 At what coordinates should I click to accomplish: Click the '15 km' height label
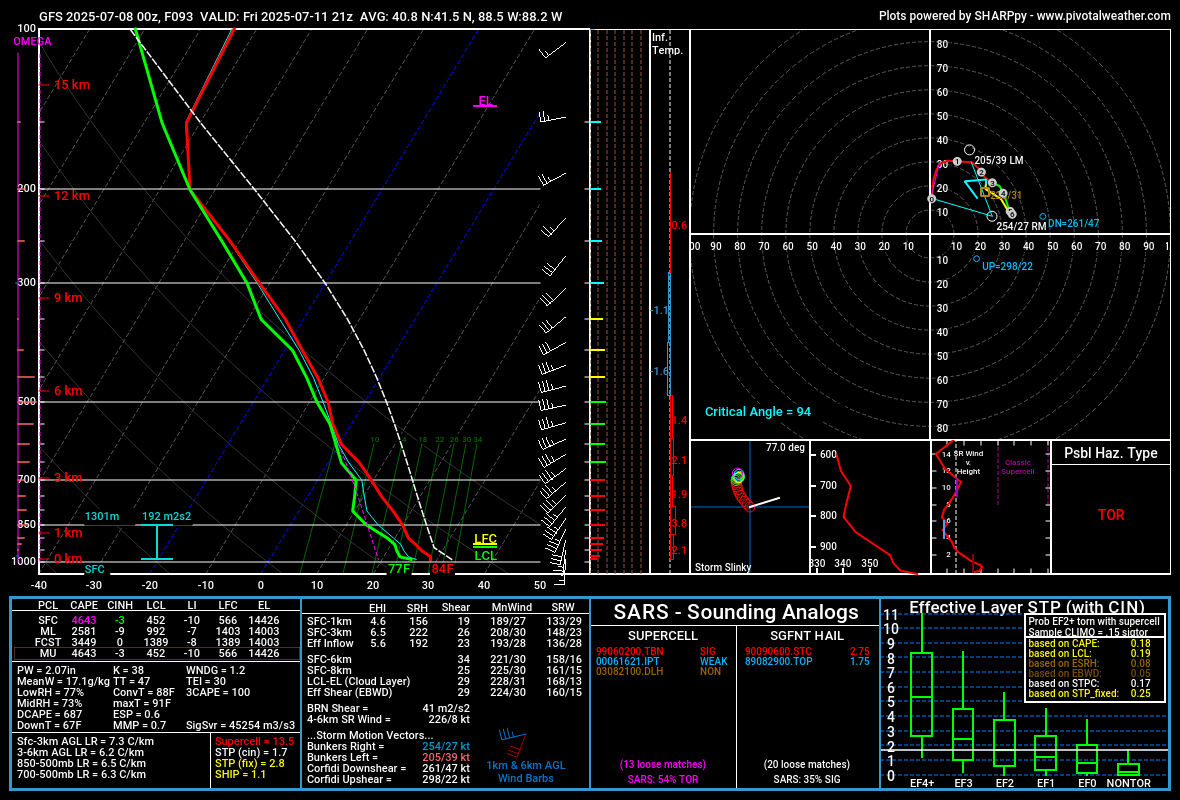71,84
